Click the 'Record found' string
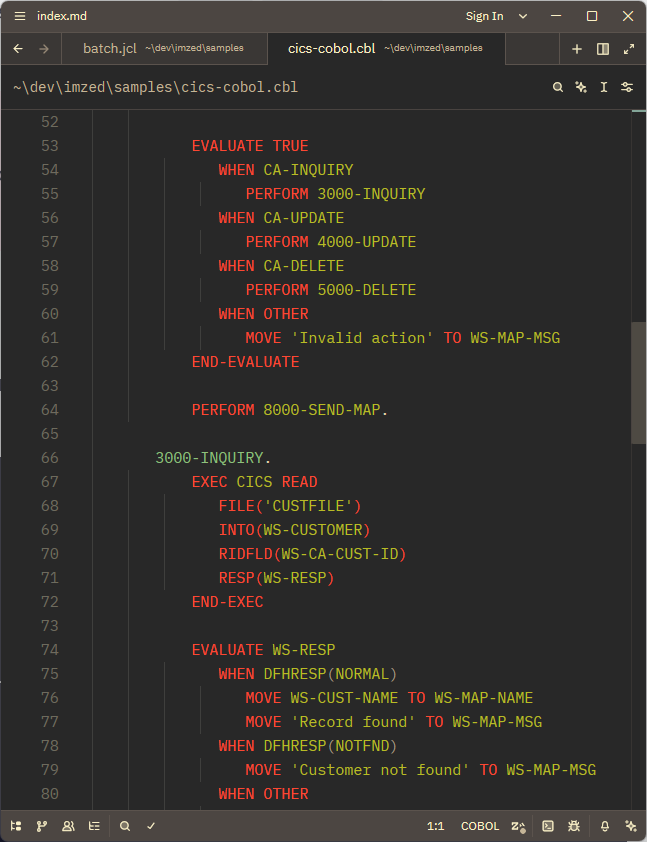647x842 pixels. click(x=353, y=722)
